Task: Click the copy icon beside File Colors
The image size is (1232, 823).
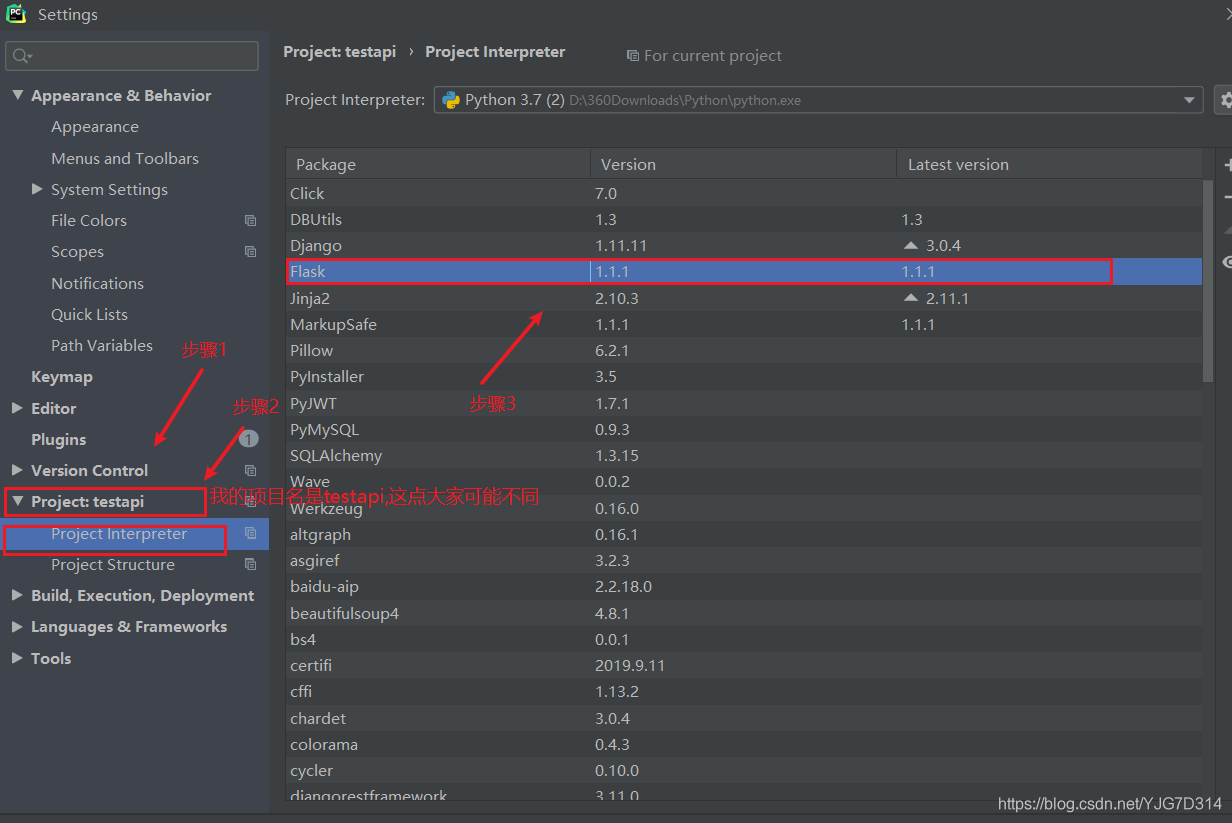Action: click(250, 221)
